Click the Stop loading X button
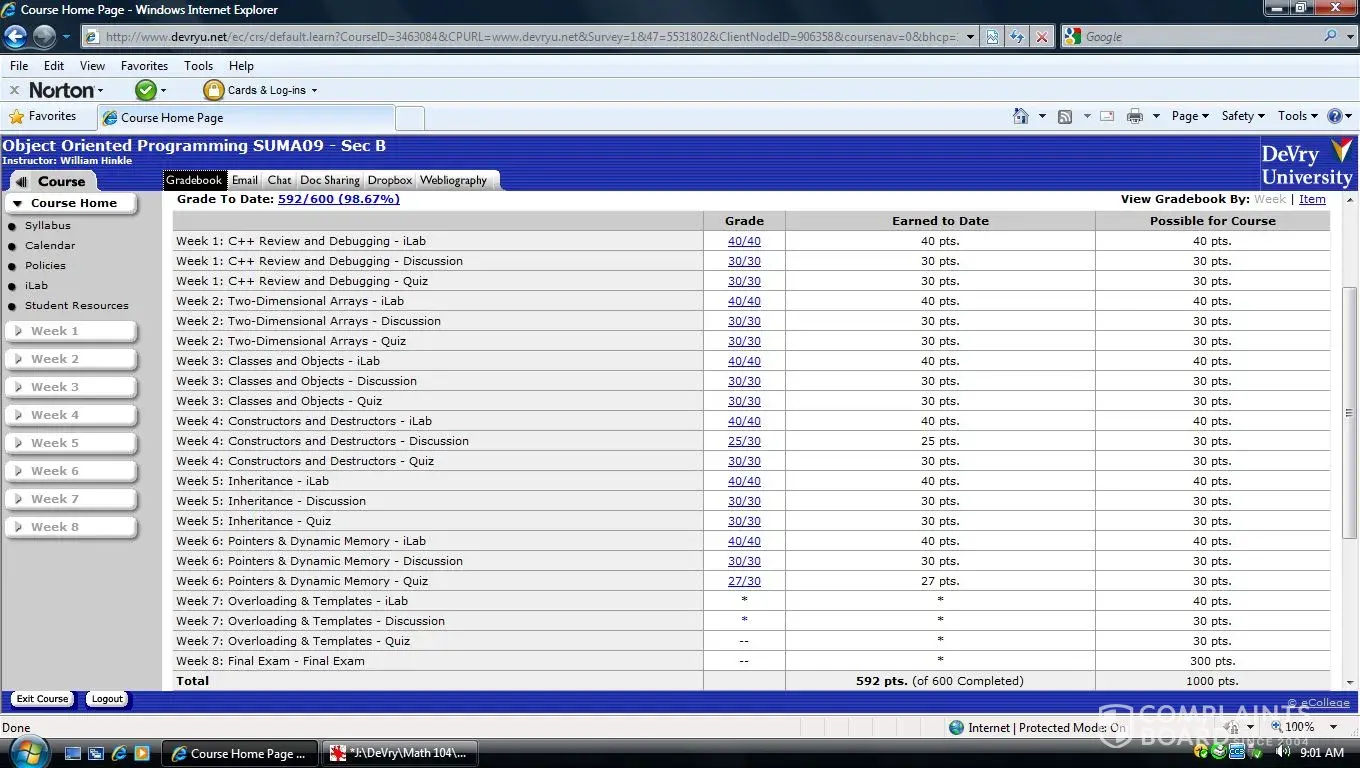The image size is (1360, 768). click(1042, 37)
